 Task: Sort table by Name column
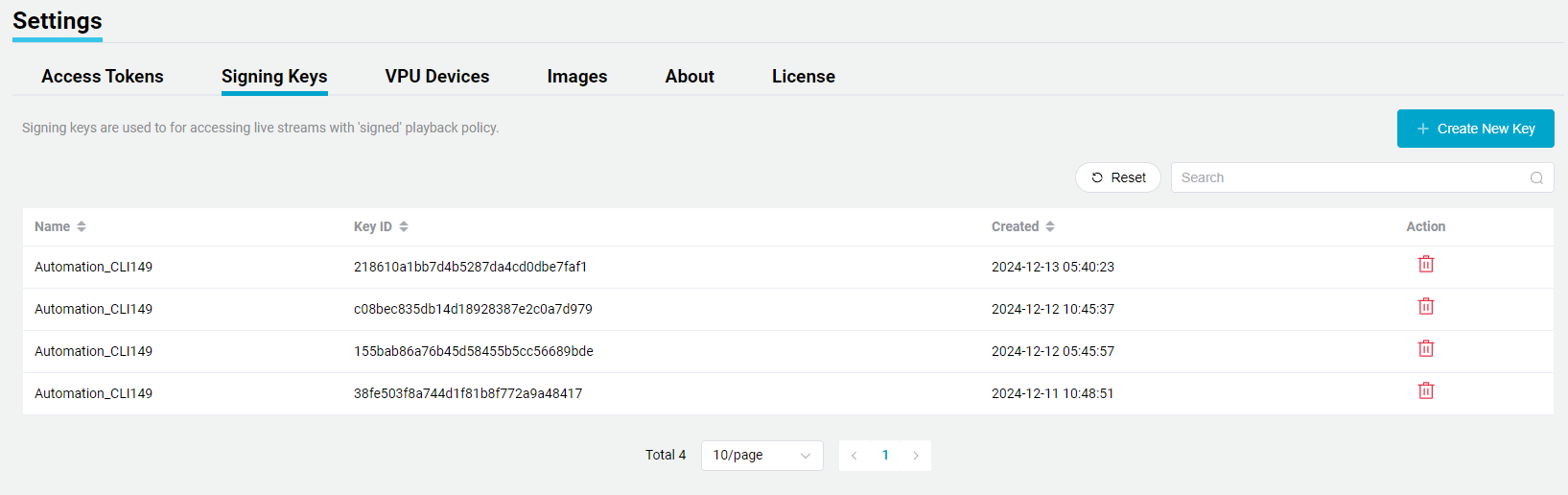point(82,227)
